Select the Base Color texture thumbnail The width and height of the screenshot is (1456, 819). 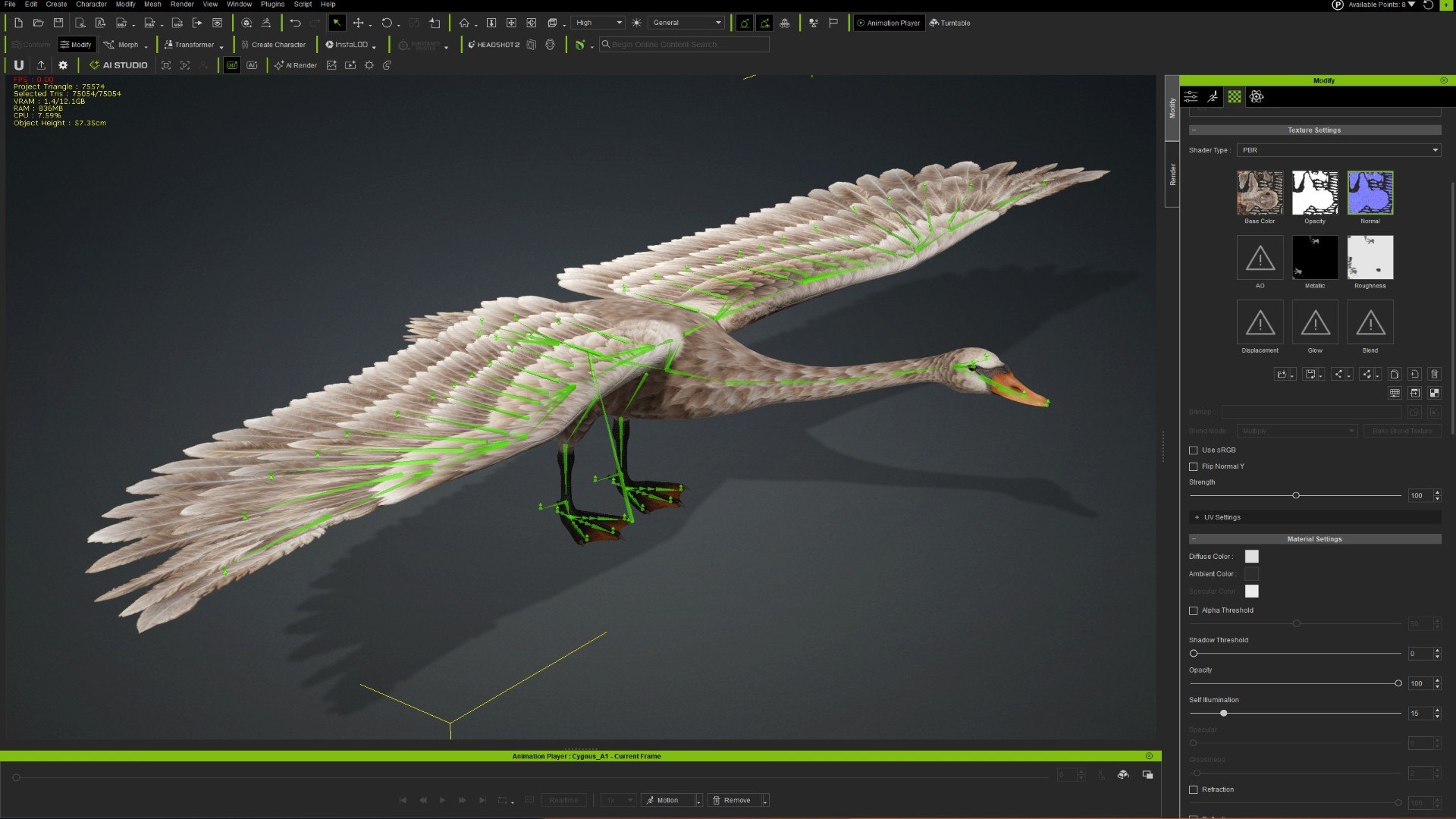(x=1260, y=193)
